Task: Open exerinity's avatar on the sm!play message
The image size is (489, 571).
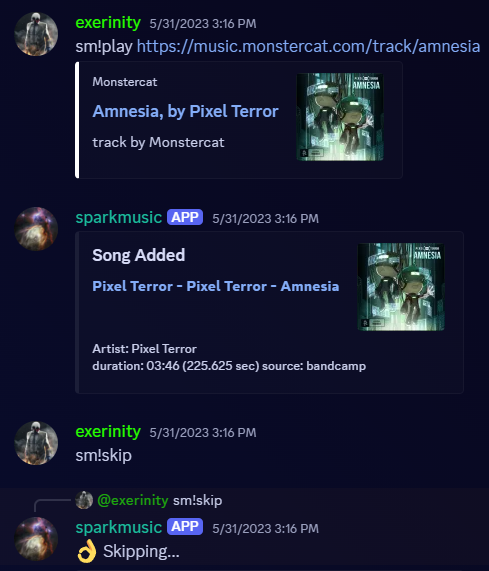Action: pos(36,34)
